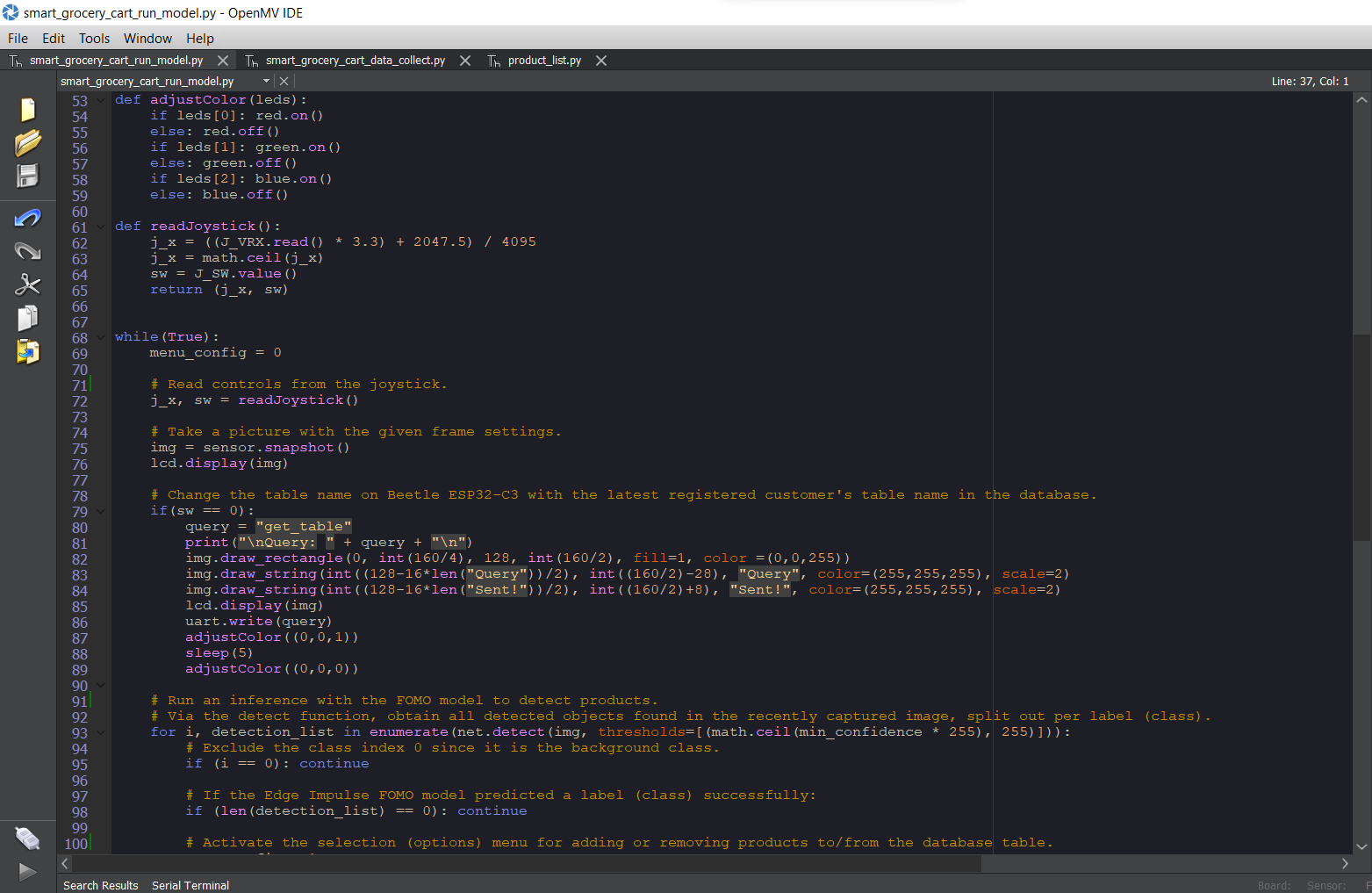Collapse the while True loop at line 68

coord(99,336)
